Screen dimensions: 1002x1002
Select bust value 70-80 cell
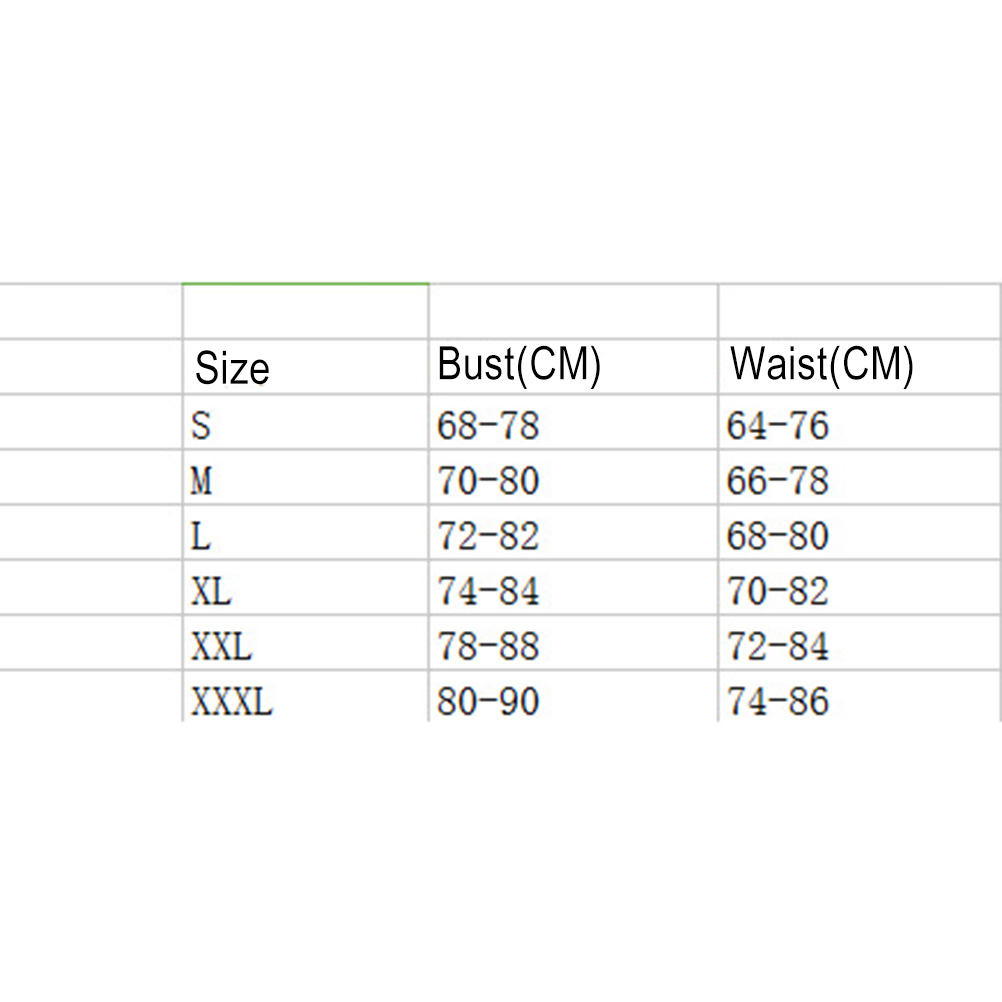pos(488,482)
